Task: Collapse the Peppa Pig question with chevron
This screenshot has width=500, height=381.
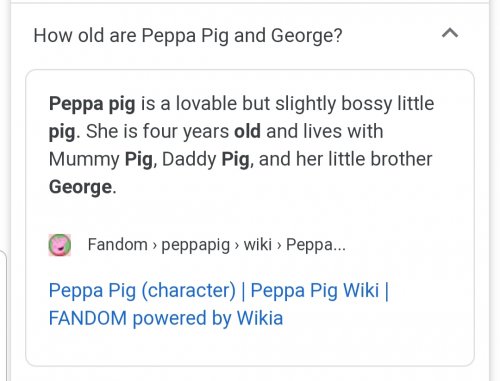Action: [450, 33]
